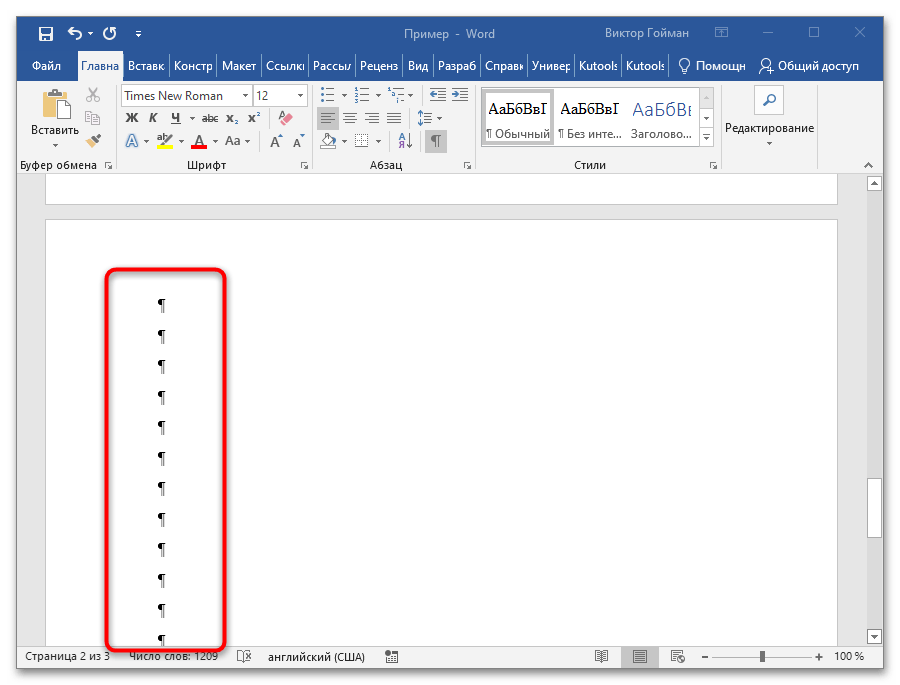Screen dimensions: 900x685
Task: Switch to the Макет tab
Action: [239, 66]
